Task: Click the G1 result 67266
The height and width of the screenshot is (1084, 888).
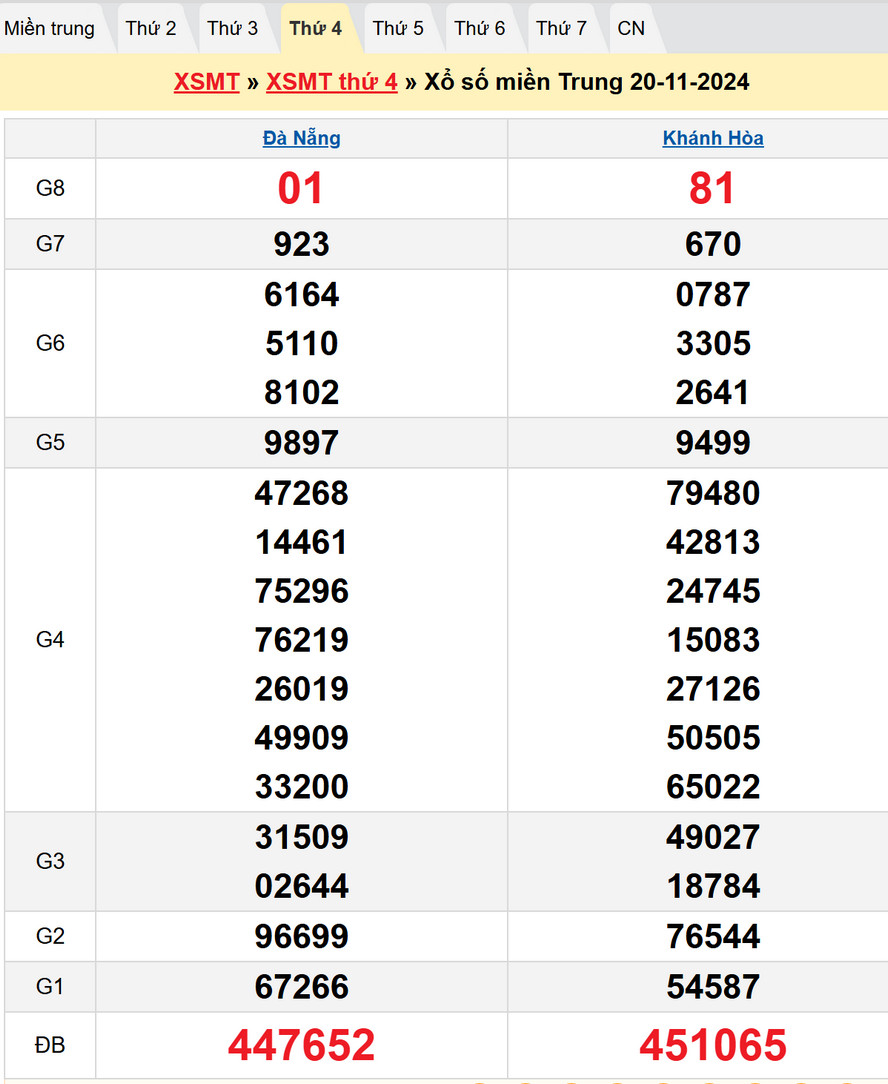Action: 301,987
